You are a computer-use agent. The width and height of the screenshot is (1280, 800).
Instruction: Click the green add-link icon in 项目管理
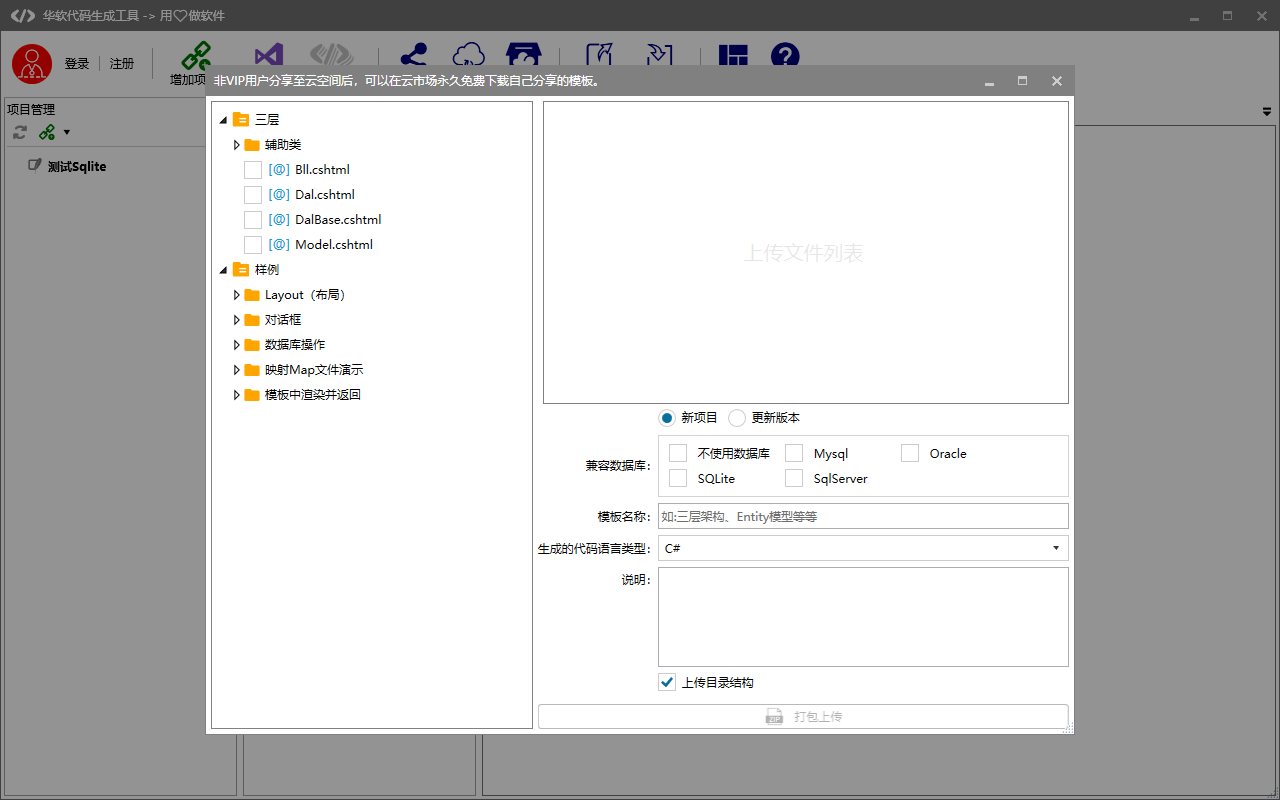tap(47, 132)
